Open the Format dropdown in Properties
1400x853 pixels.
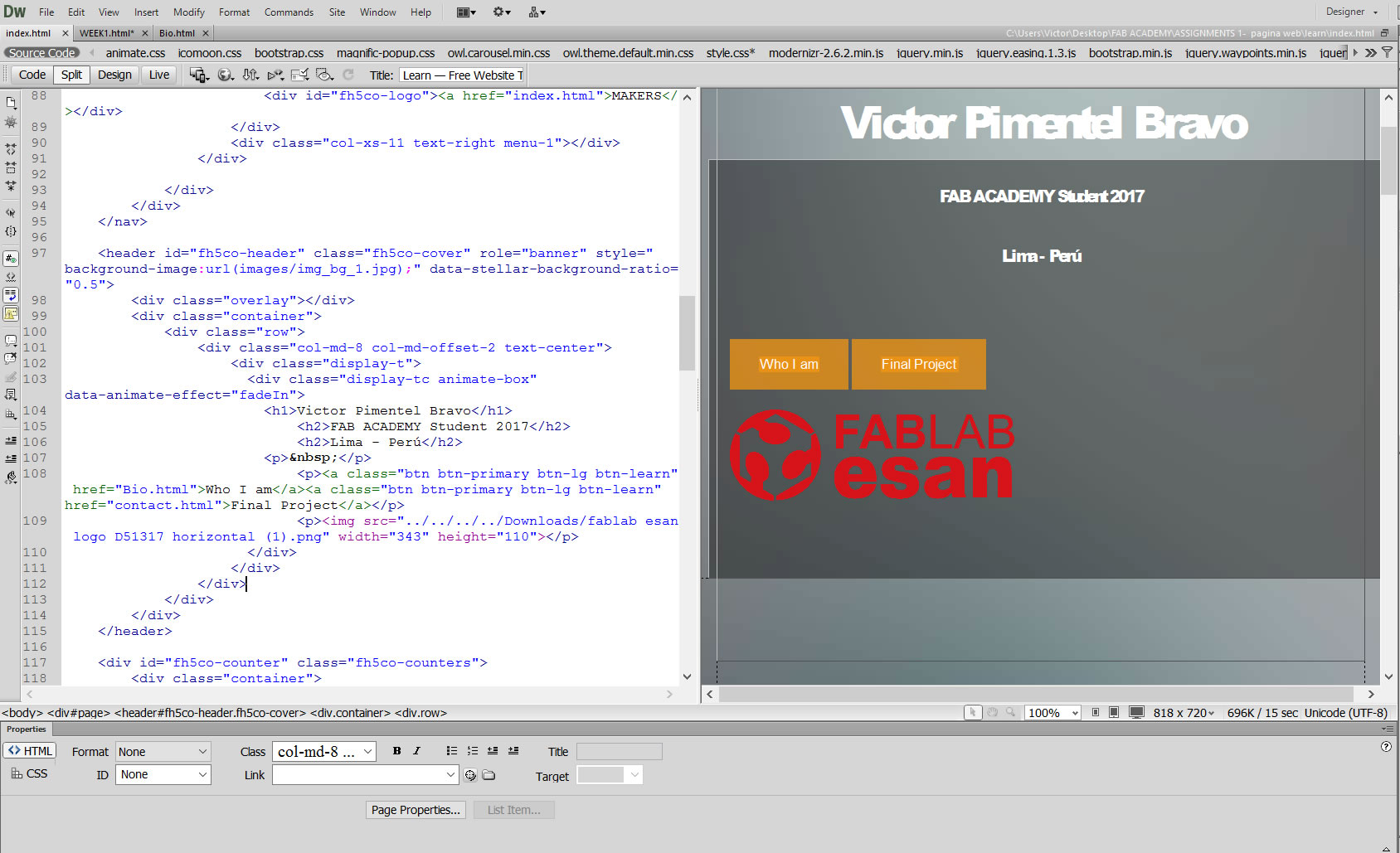coord(163,752)
